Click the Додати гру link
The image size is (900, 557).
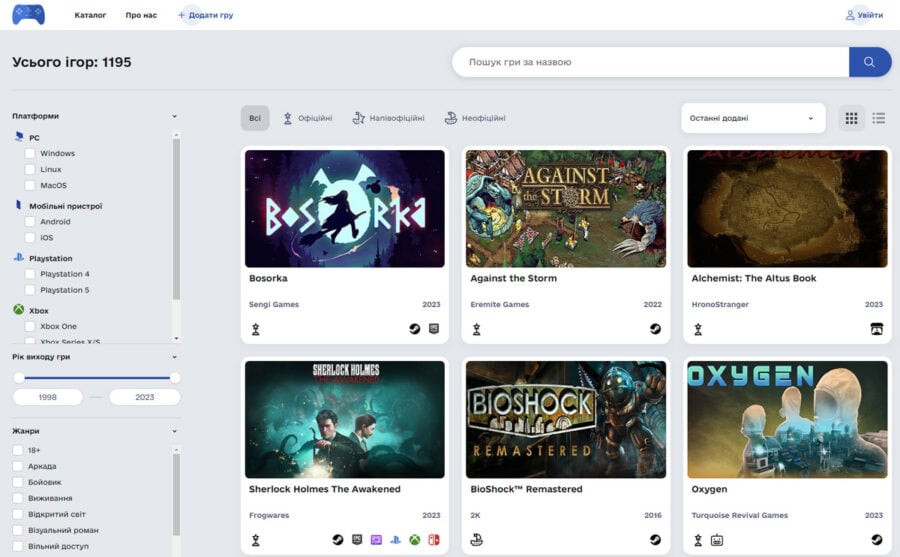(205, 15)
